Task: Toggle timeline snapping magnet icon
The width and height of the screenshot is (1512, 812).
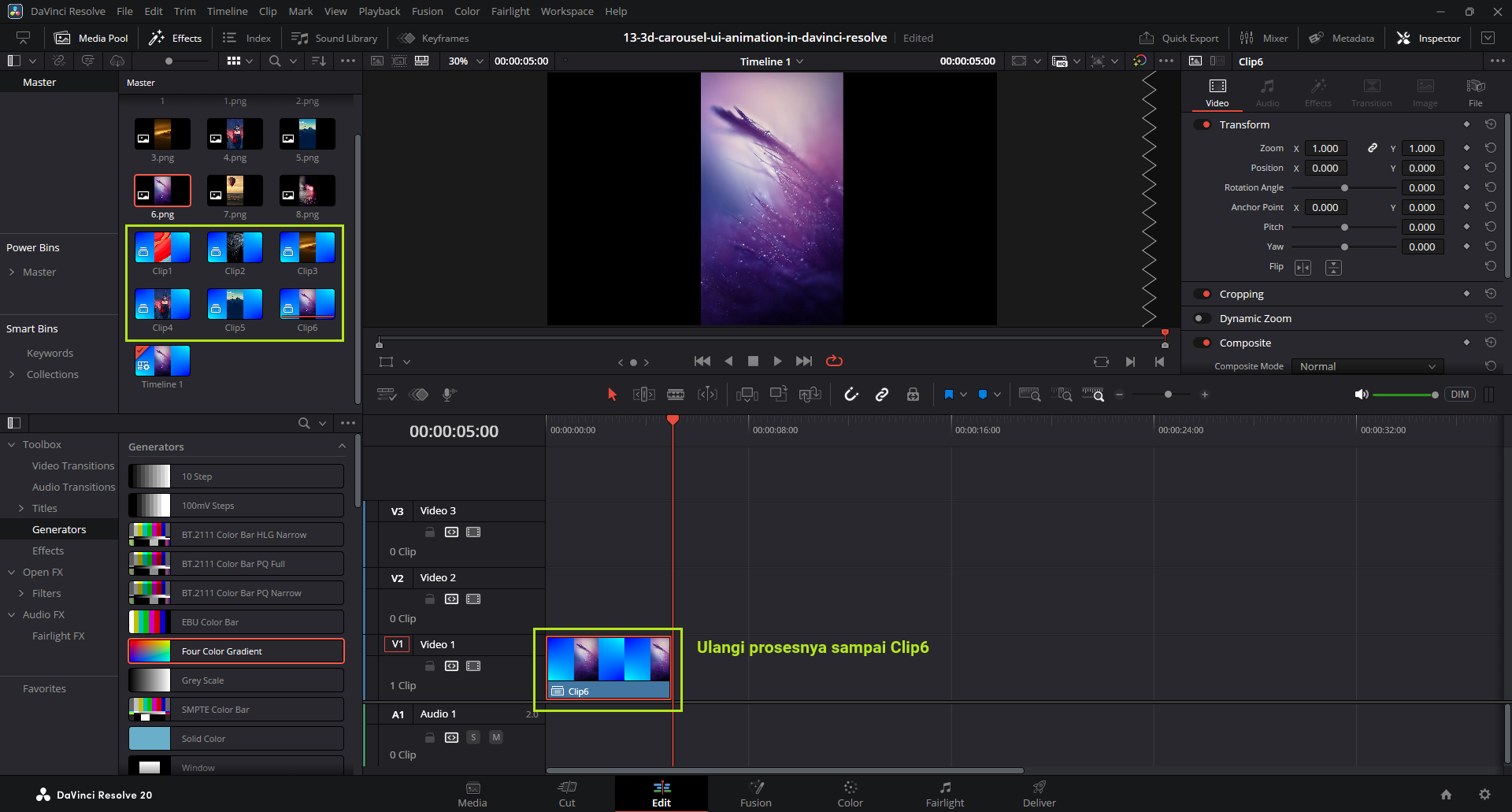Action: tap(851, 395)
